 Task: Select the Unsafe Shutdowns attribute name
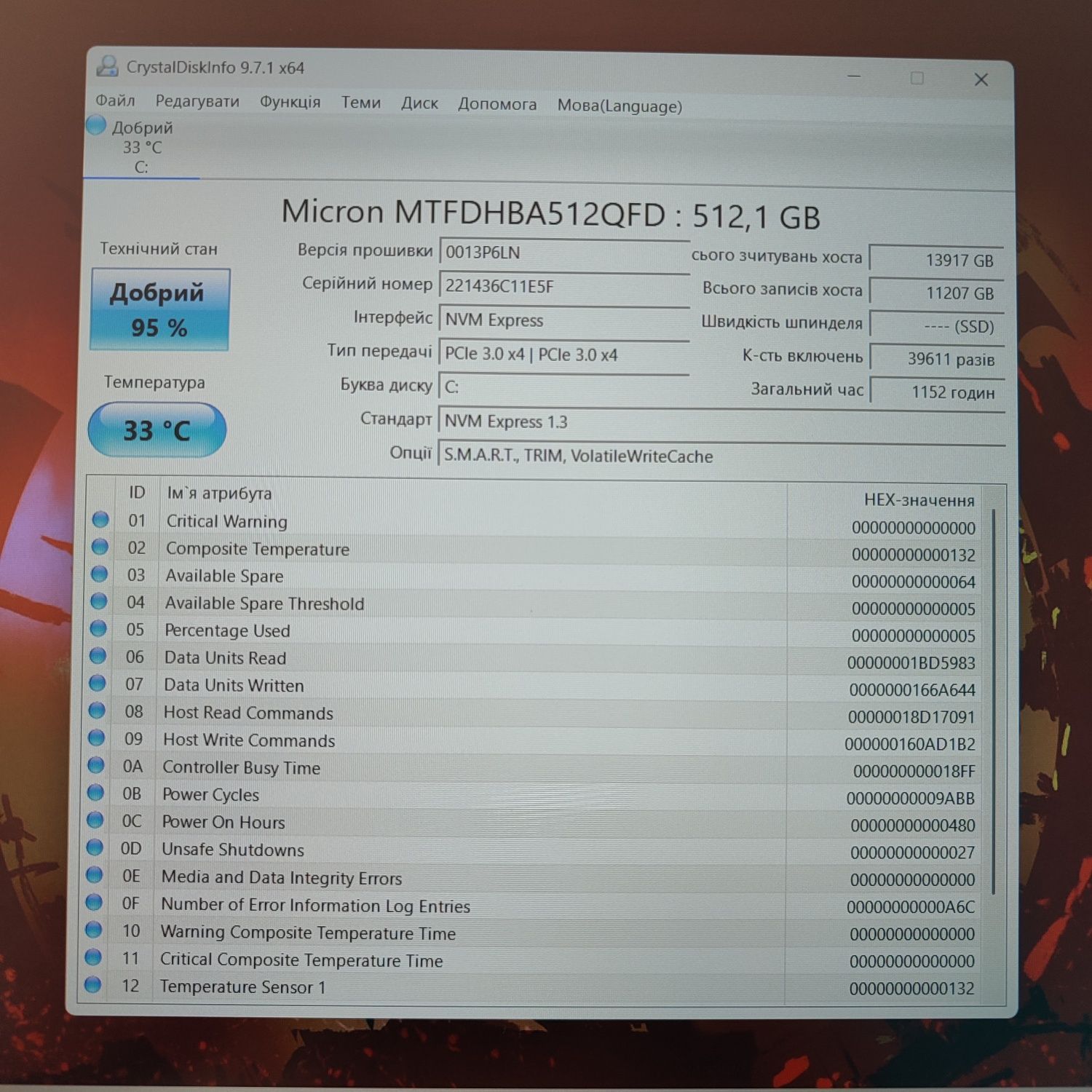(232, 850)
